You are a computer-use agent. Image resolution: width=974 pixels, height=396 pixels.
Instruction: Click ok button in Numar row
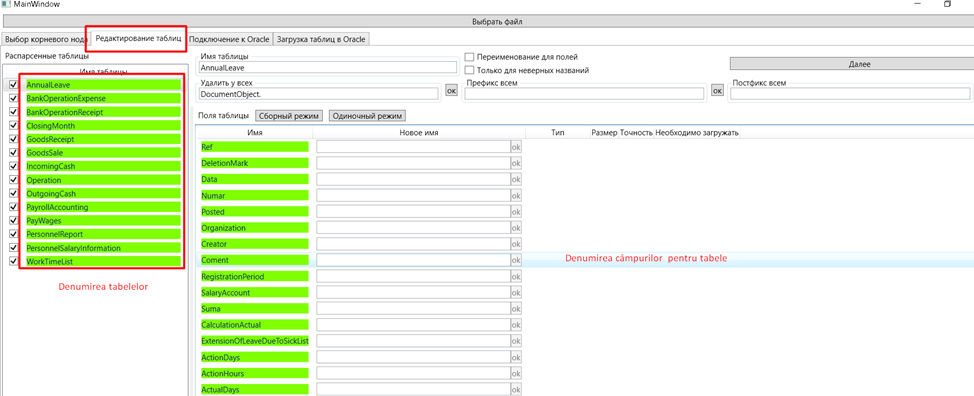516,196
